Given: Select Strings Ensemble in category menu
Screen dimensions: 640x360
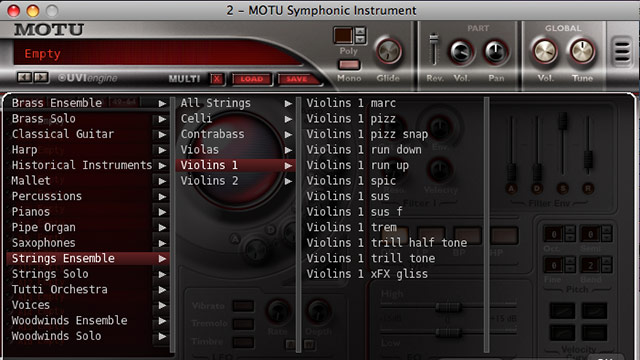Looking at the screenshot, I should tap(89, 258).
